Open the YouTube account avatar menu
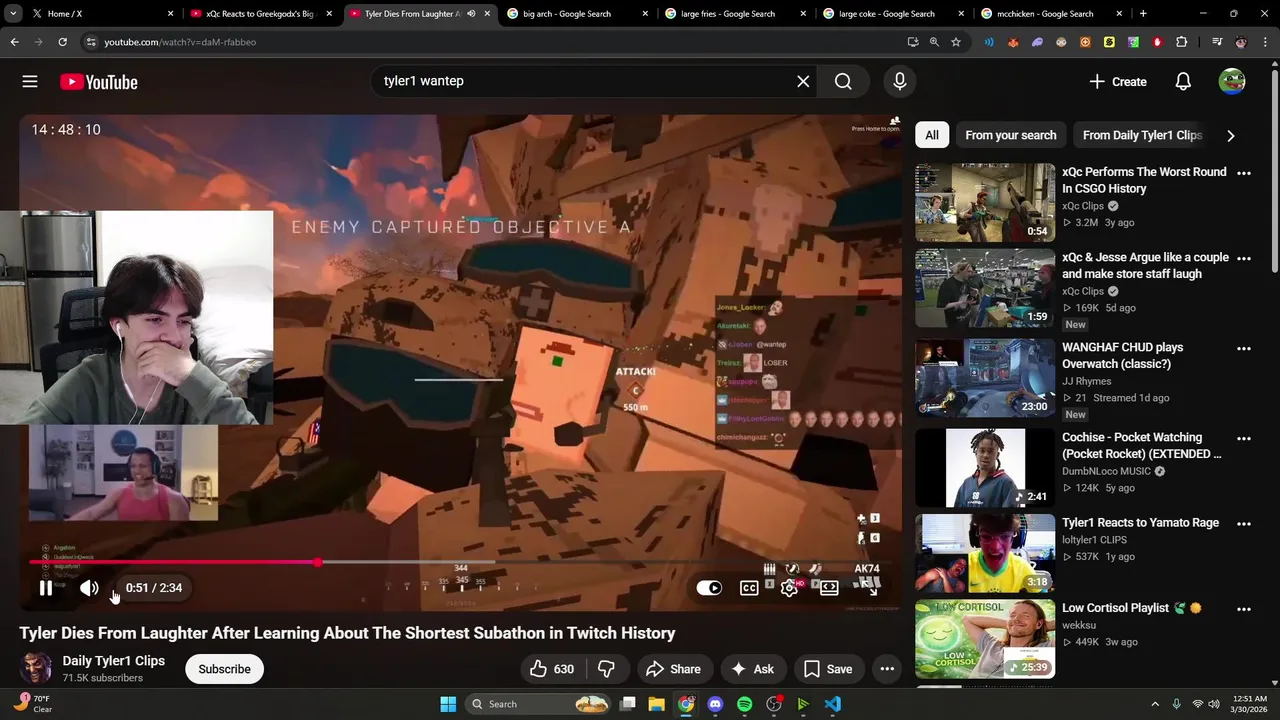Image resolution: width=1280 pixels, height=720 pixels. click(x=1232, y=82)
